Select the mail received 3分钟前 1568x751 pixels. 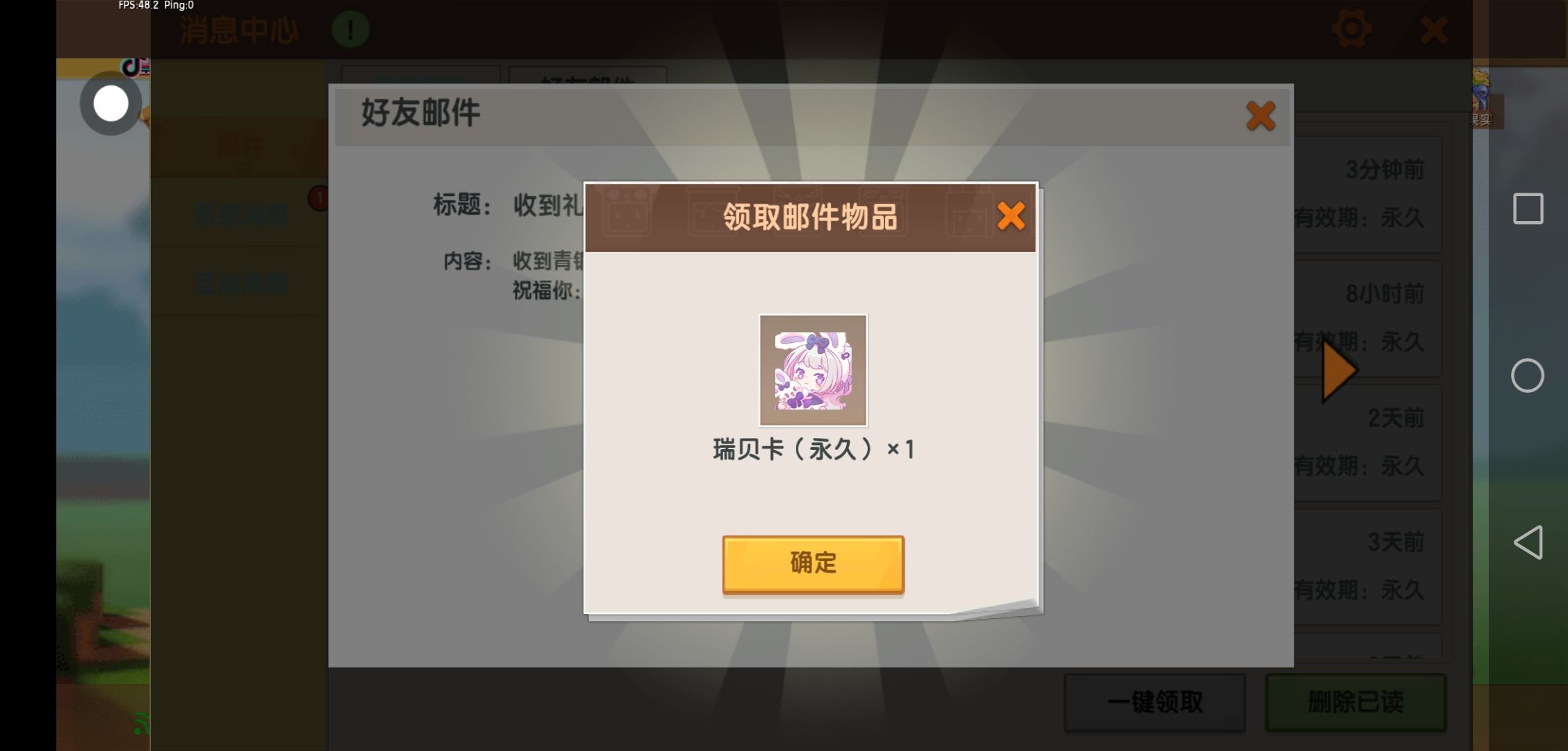[1367, 194]
